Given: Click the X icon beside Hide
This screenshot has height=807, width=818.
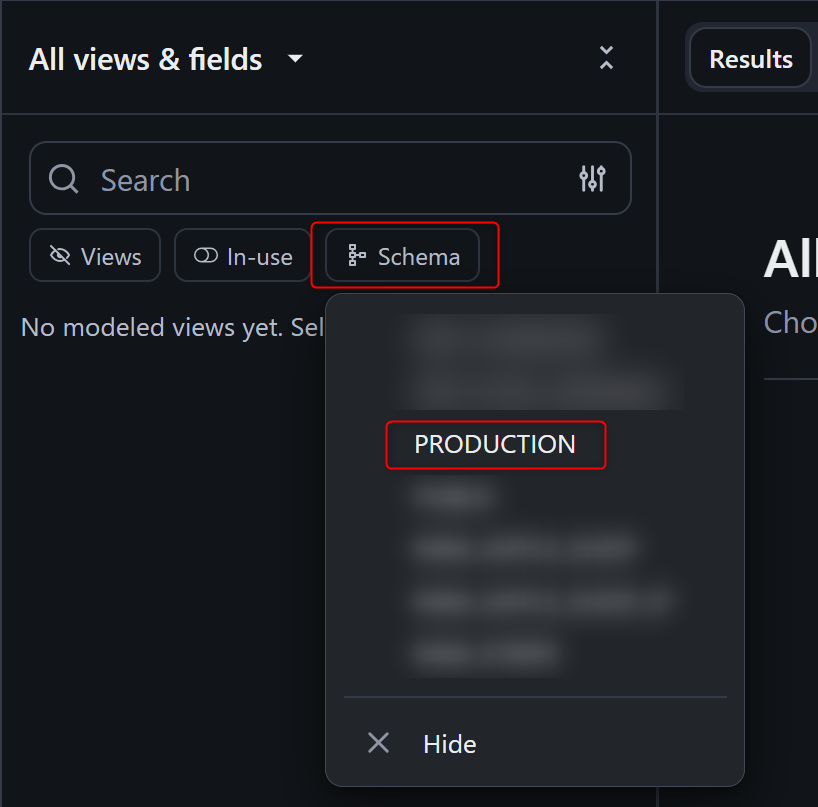Looking at the screenshot, I should coord(378,743).
